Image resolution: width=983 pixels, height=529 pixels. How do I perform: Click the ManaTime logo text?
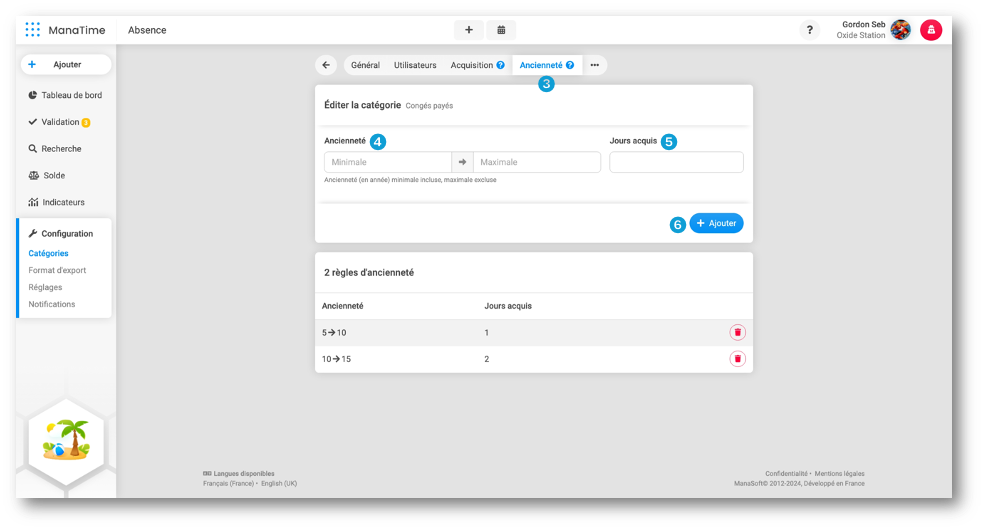[76, 30]
